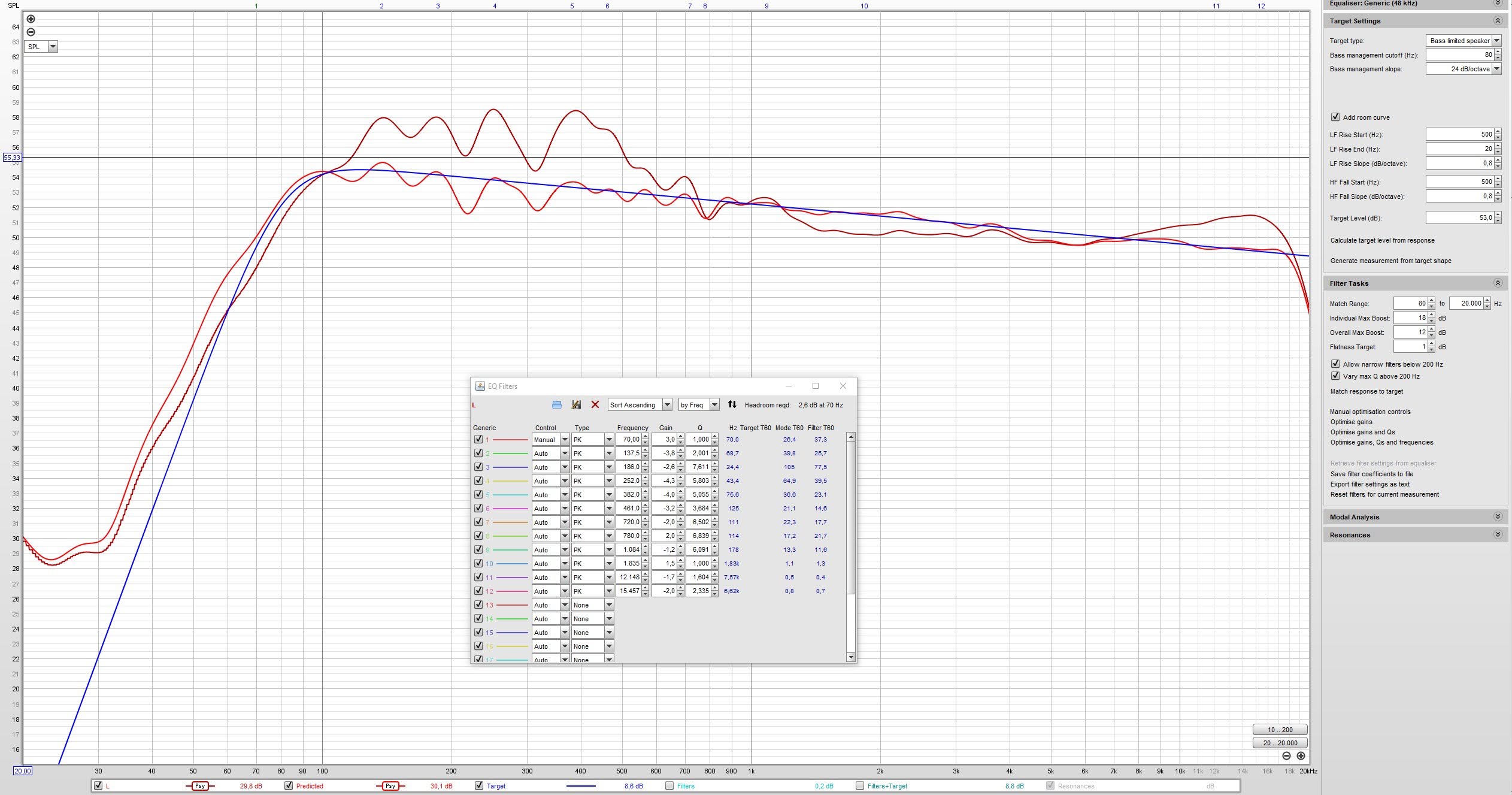Disable filter 5 checkbox in EQ Filters
The width and height of the screenshot is (1512, 795).
click(478, 494)
